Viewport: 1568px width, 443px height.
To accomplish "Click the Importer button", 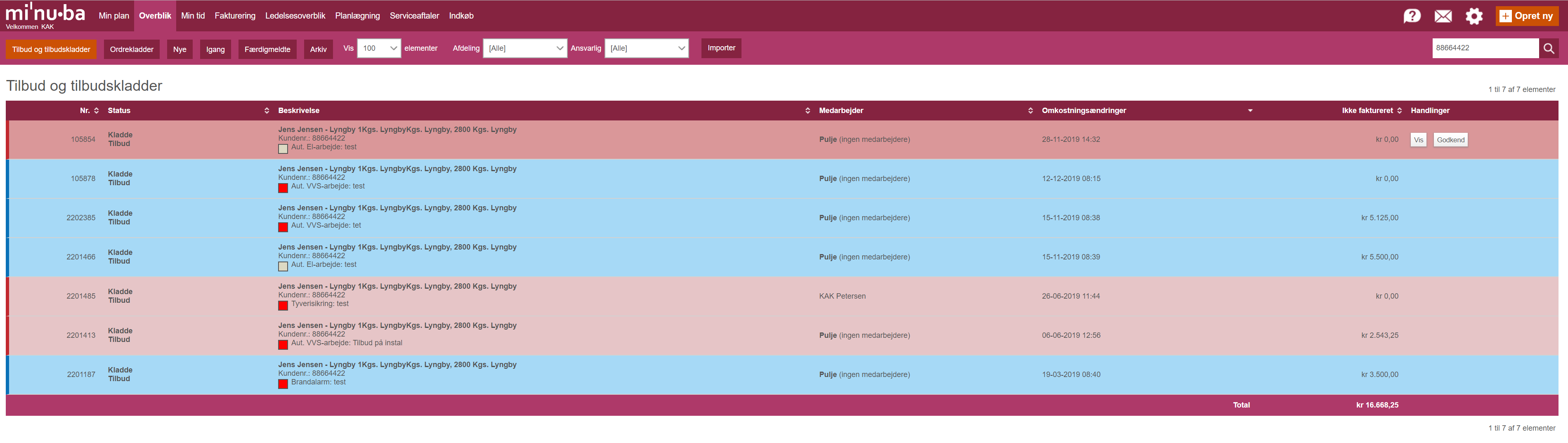I will (x=721, y=48).
